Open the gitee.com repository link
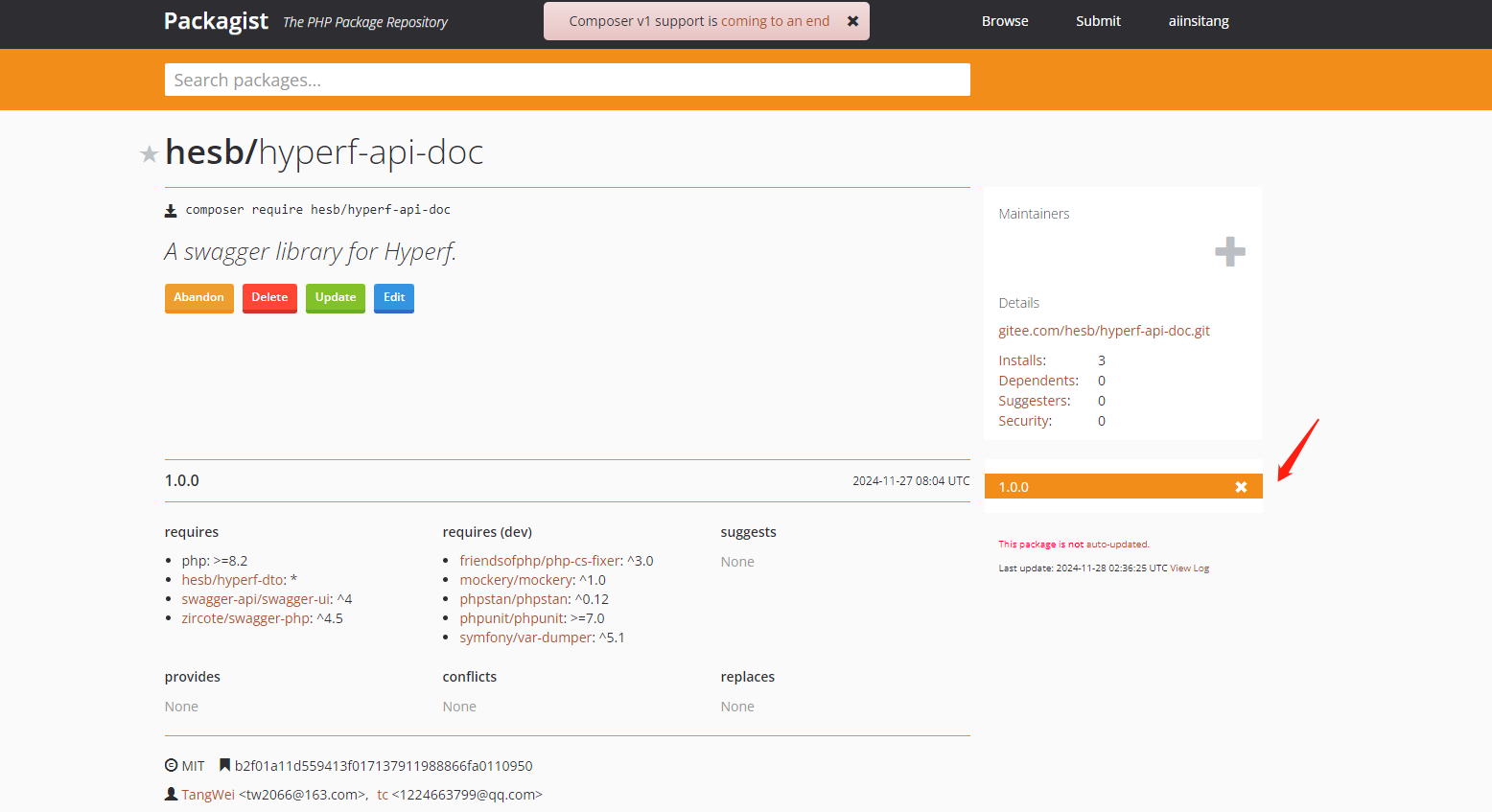This screenshot has height=812, width=1492. point(1104,331)
